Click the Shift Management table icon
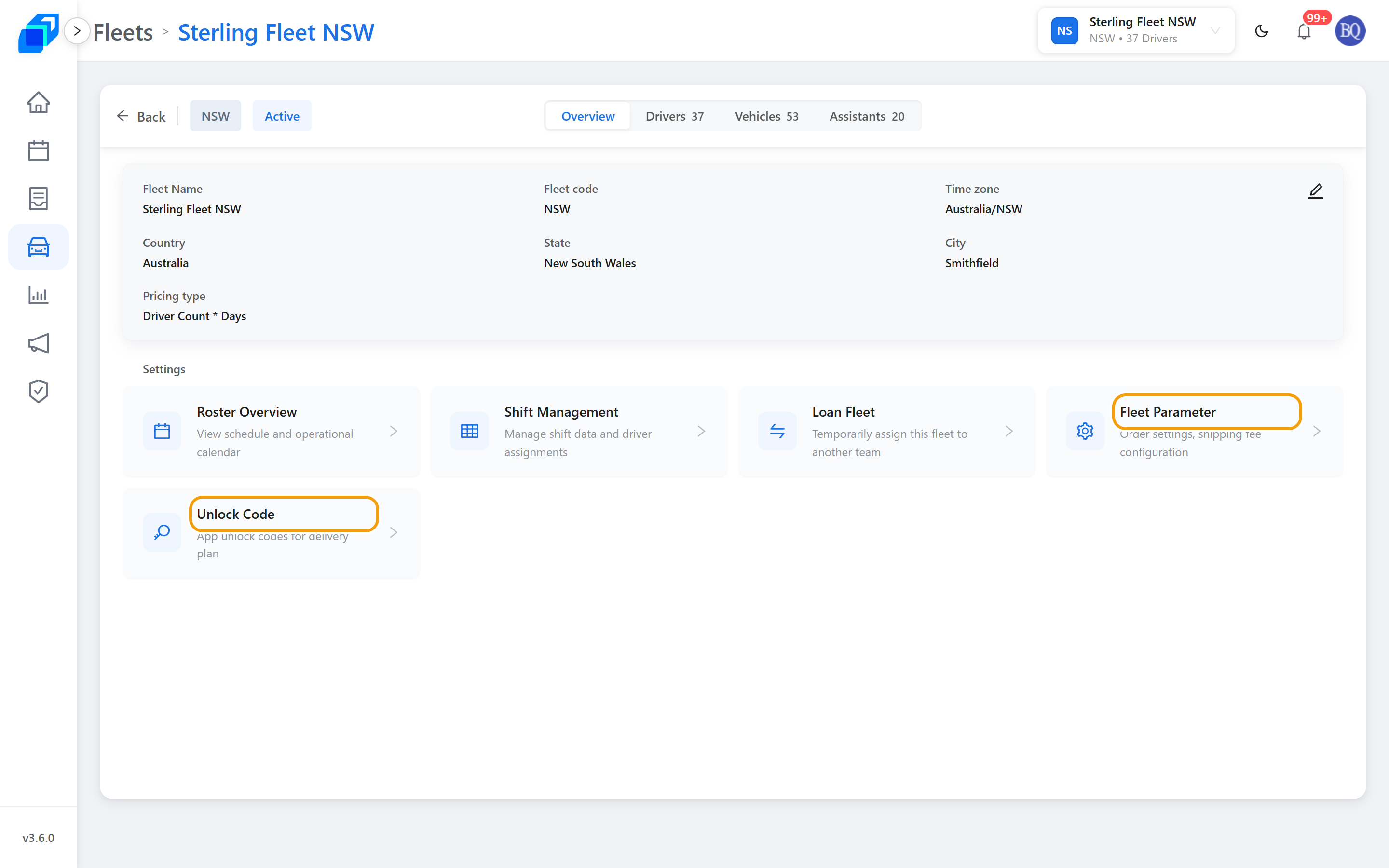The width and height of the screenshot is (1389, 868). (469, 431)
